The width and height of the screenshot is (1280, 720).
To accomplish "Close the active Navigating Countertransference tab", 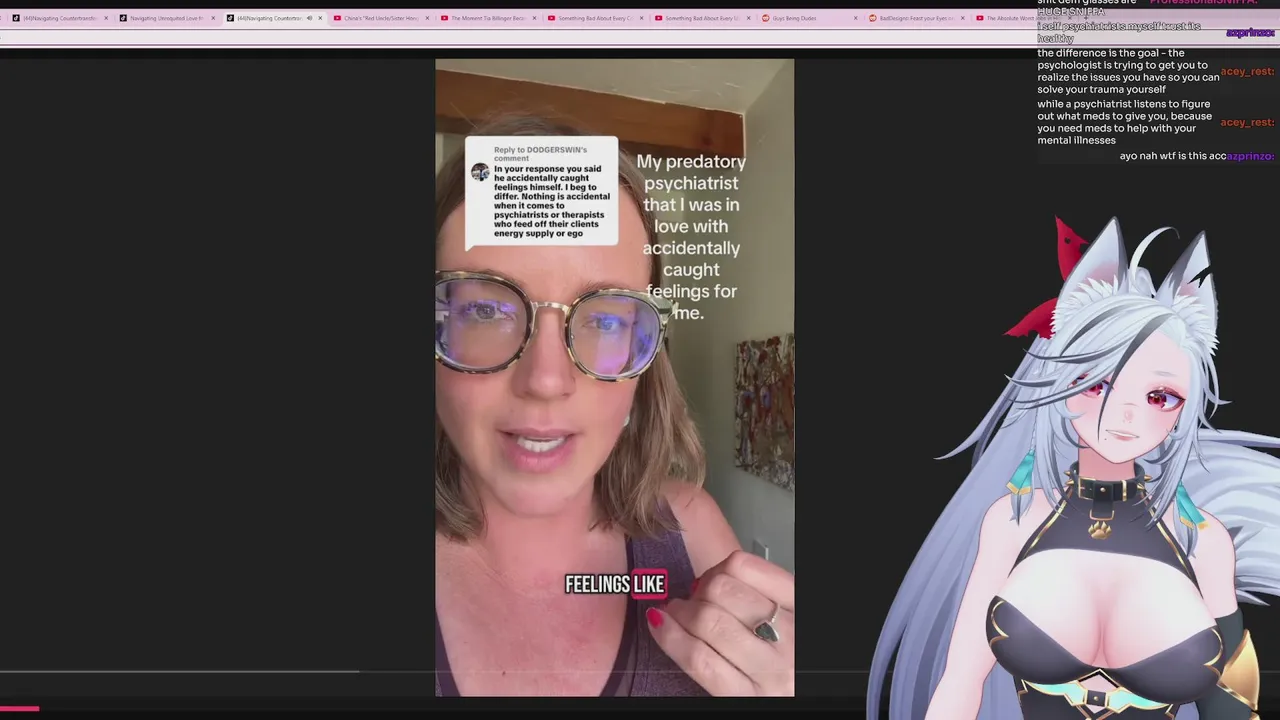I will pos(320,18).
